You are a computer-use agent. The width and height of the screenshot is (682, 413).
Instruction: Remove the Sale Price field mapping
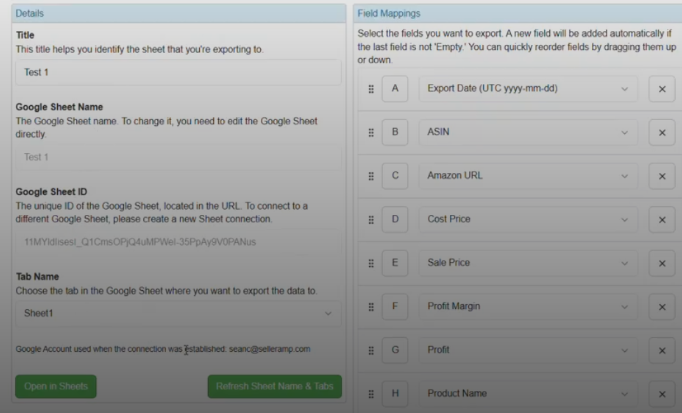662,263
